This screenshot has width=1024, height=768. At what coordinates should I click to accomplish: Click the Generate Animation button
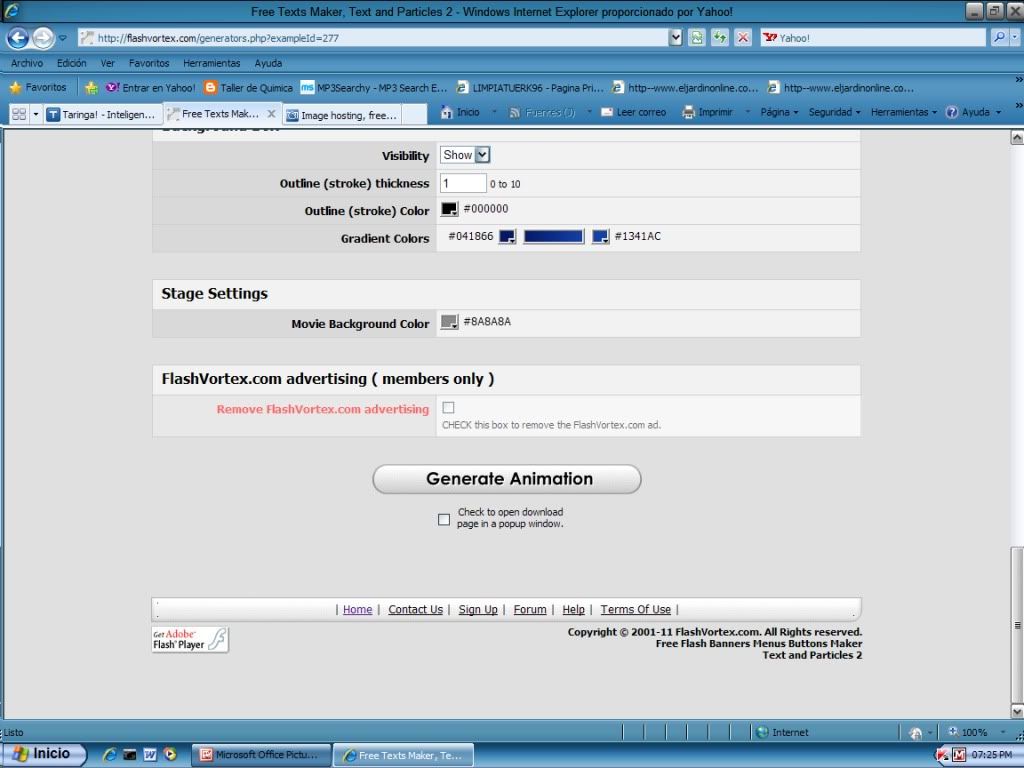(507, 479)
